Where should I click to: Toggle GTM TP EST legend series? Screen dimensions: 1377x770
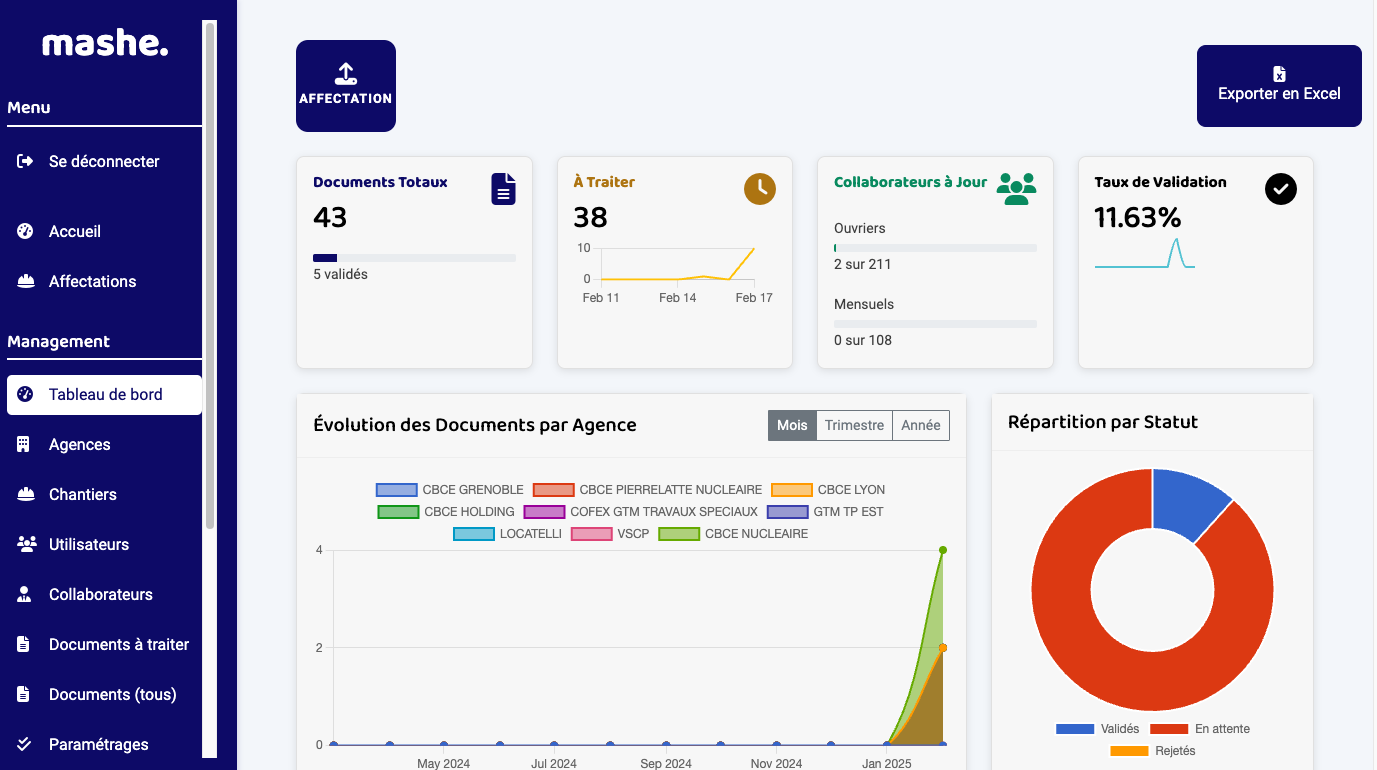tap(825, 512)
